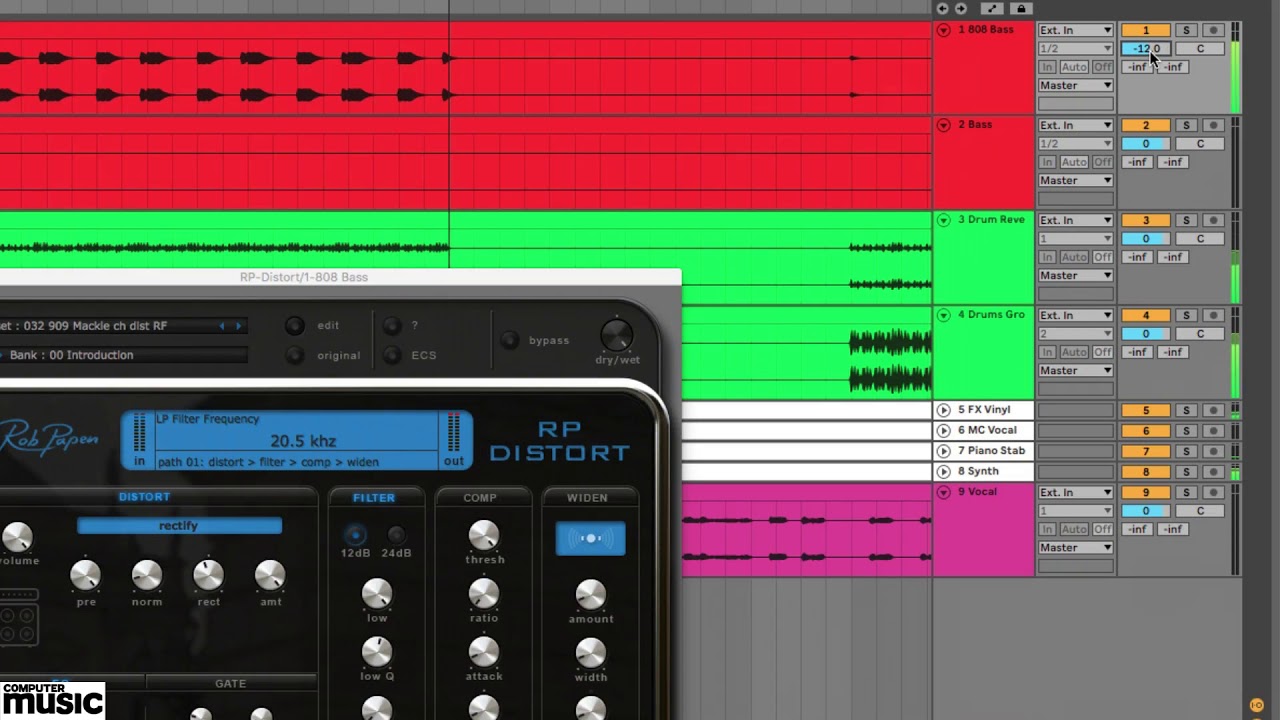Viewport: 1280px width, 720px height.
Task: Set monitor to Off on 3 Drum Reve track
Action: [x=1102, y=257]
